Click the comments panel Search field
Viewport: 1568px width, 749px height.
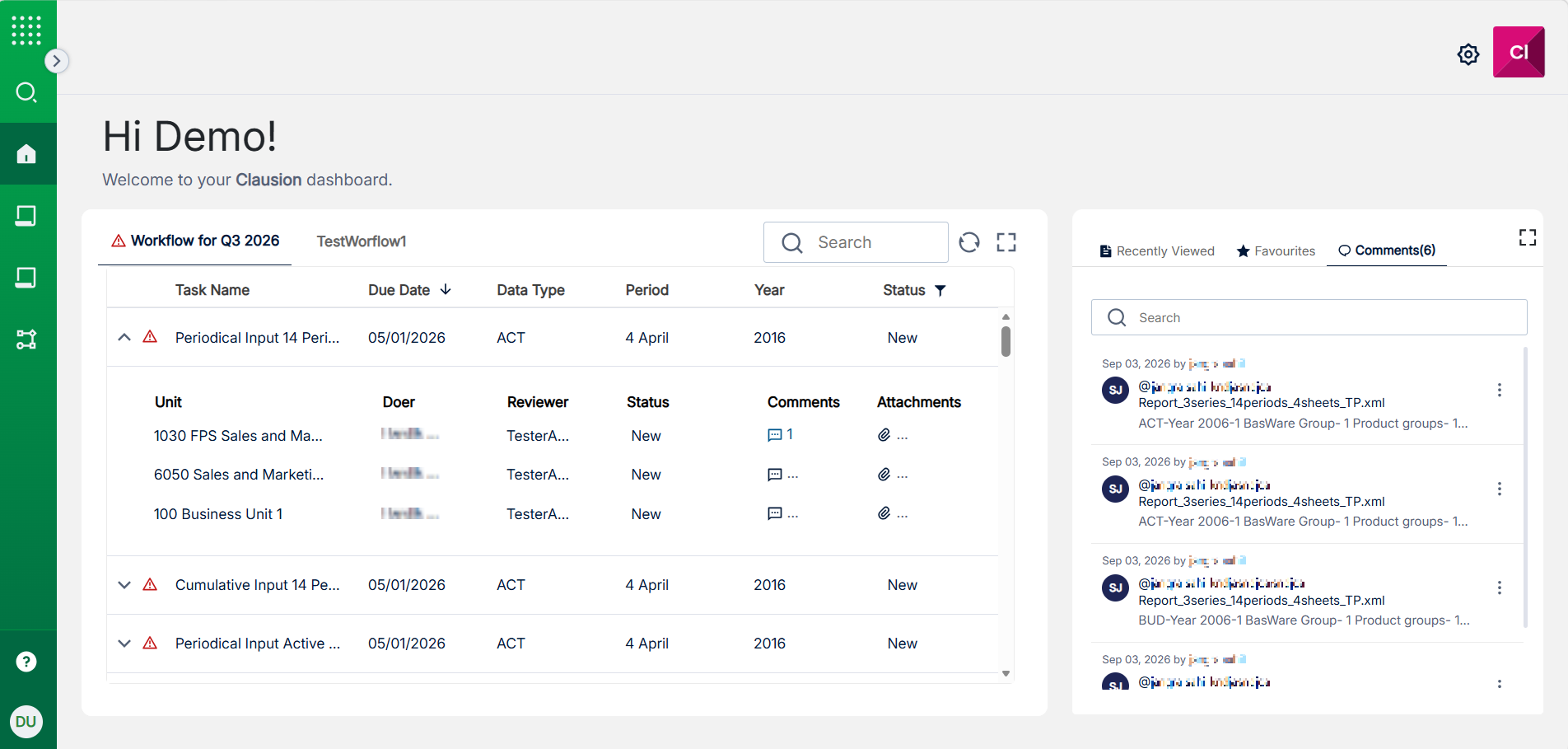click(1309, 317)
